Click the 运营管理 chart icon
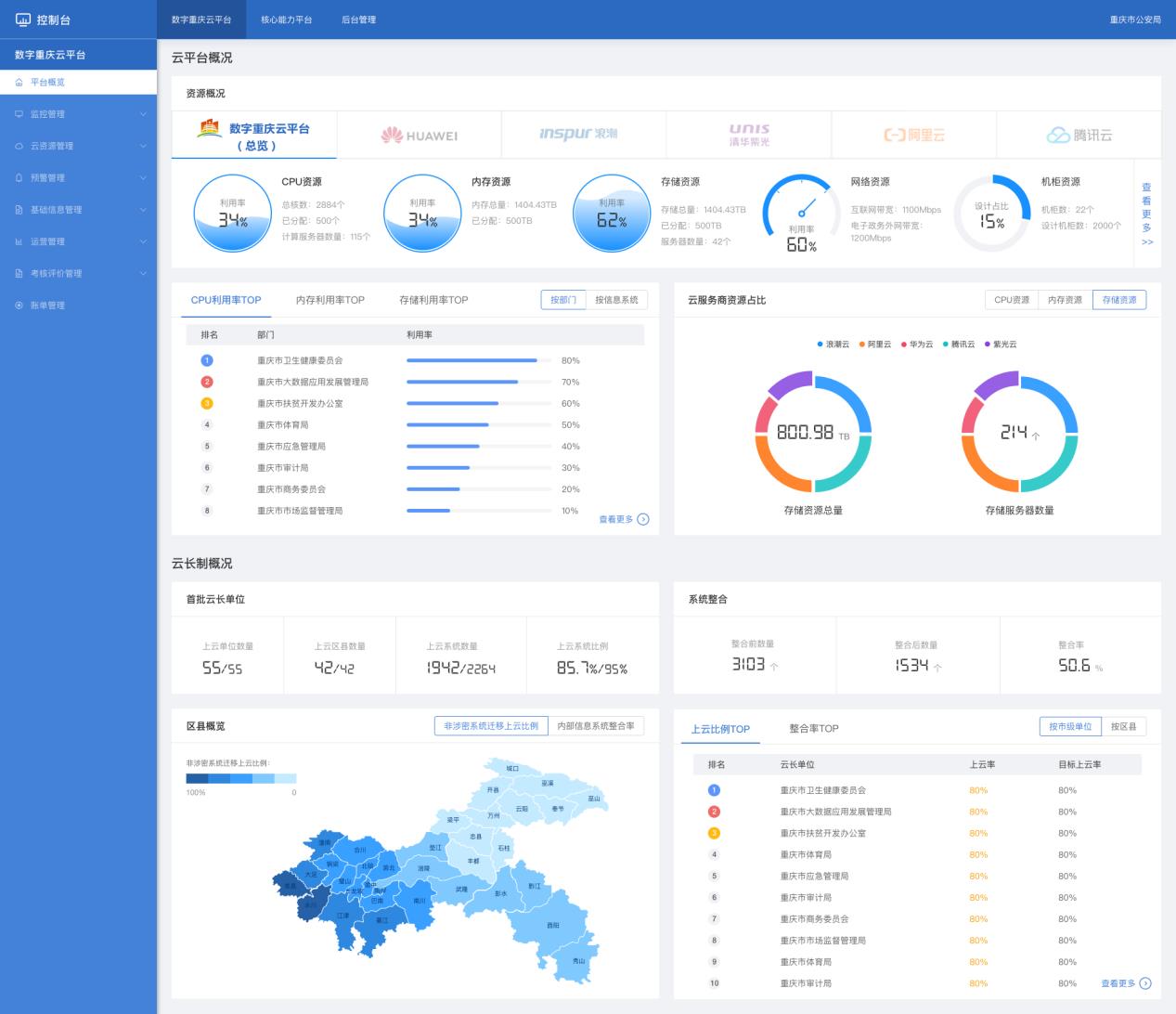The image size is (1176, 1014). point(19,241)
